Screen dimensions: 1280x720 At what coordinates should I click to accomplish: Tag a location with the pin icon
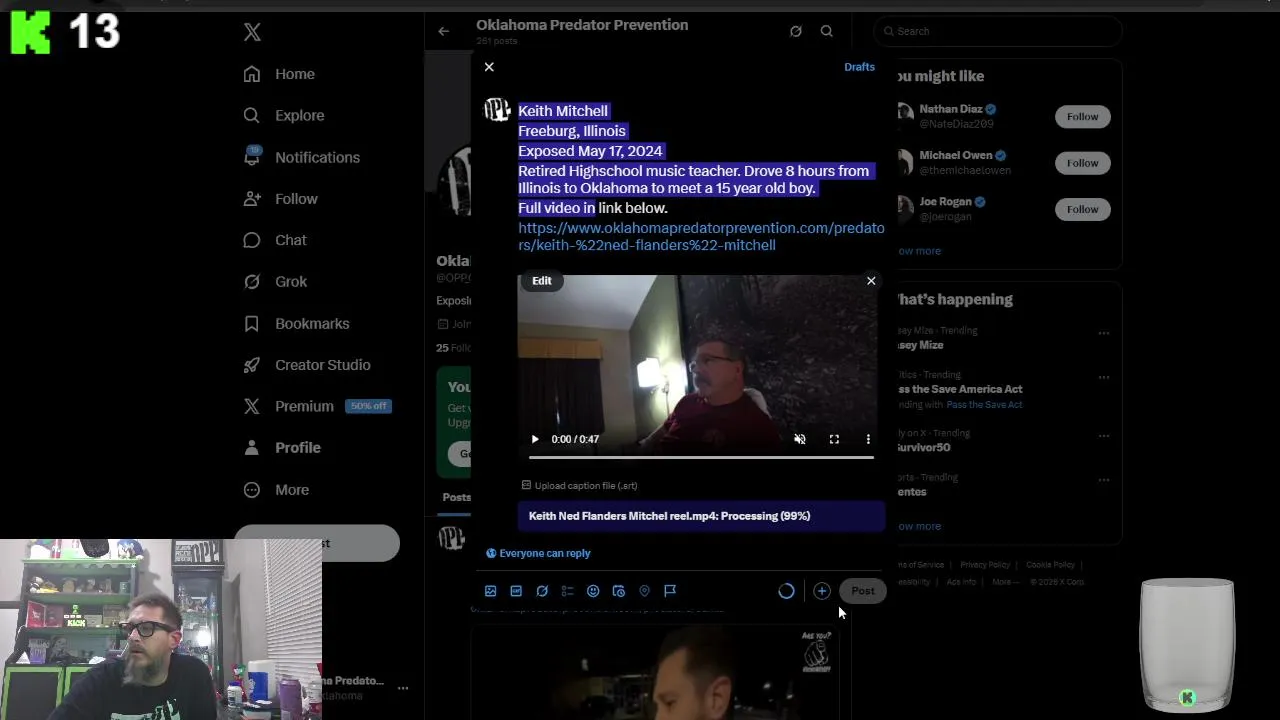click(x=644, y=591)
